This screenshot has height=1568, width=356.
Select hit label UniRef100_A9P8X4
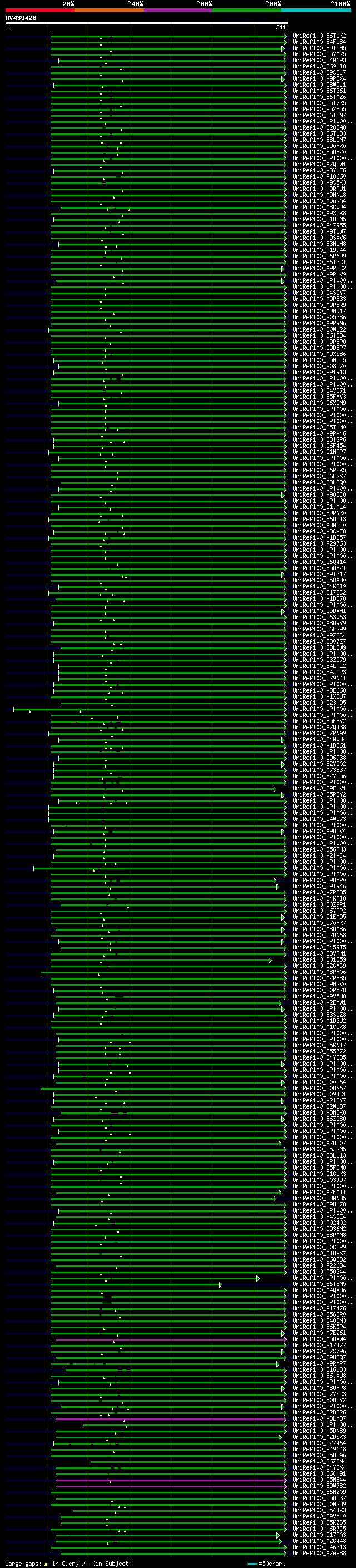coord(319,78)
